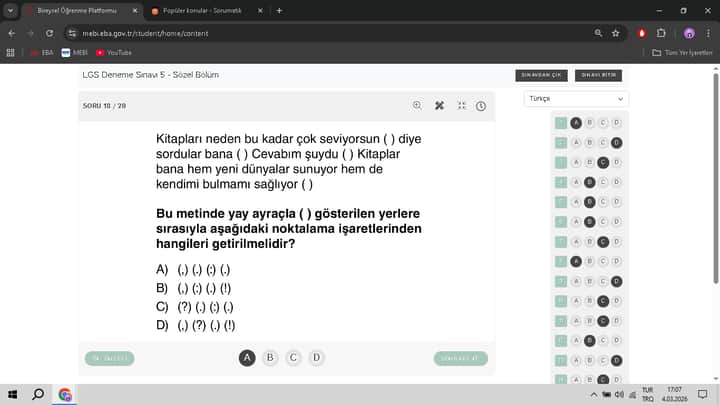Image resolution: width=720 pixels, height=405 pixels.
Task: Open the Extensions puzzle icon
Action: 661,33
